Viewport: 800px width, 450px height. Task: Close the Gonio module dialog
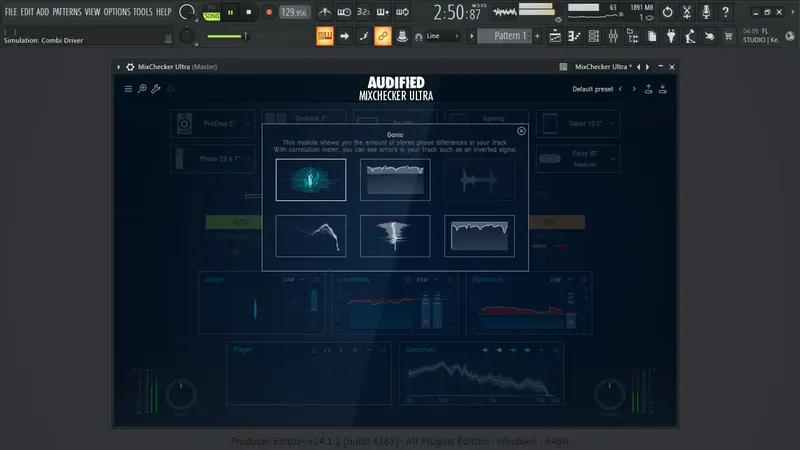[x=521, y=131]
